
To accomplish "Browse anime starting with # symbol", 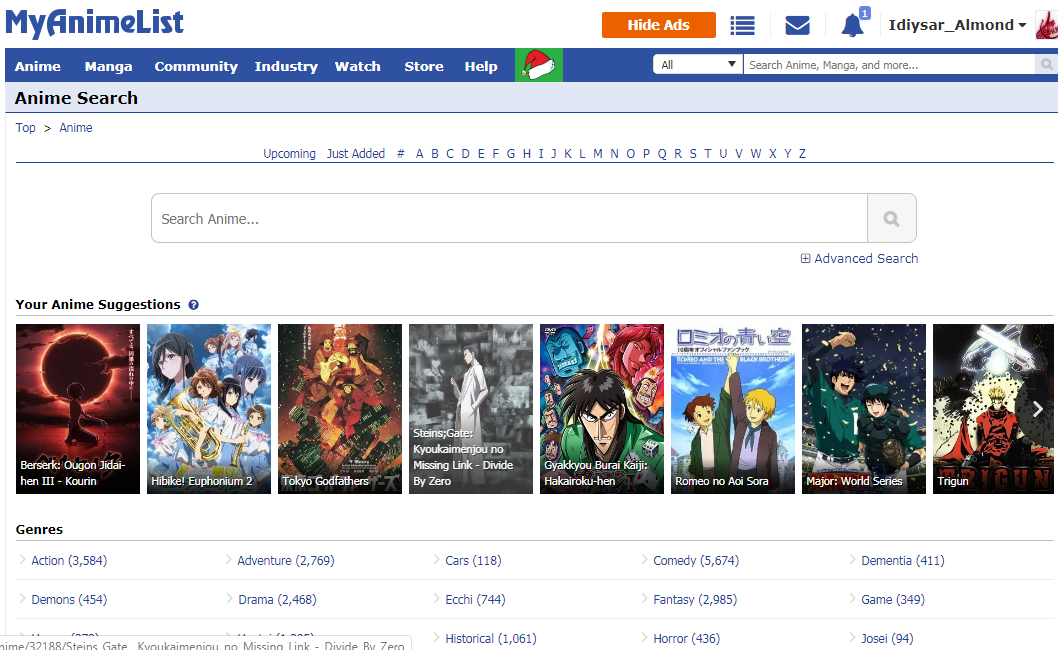I will tap(401, 154).
